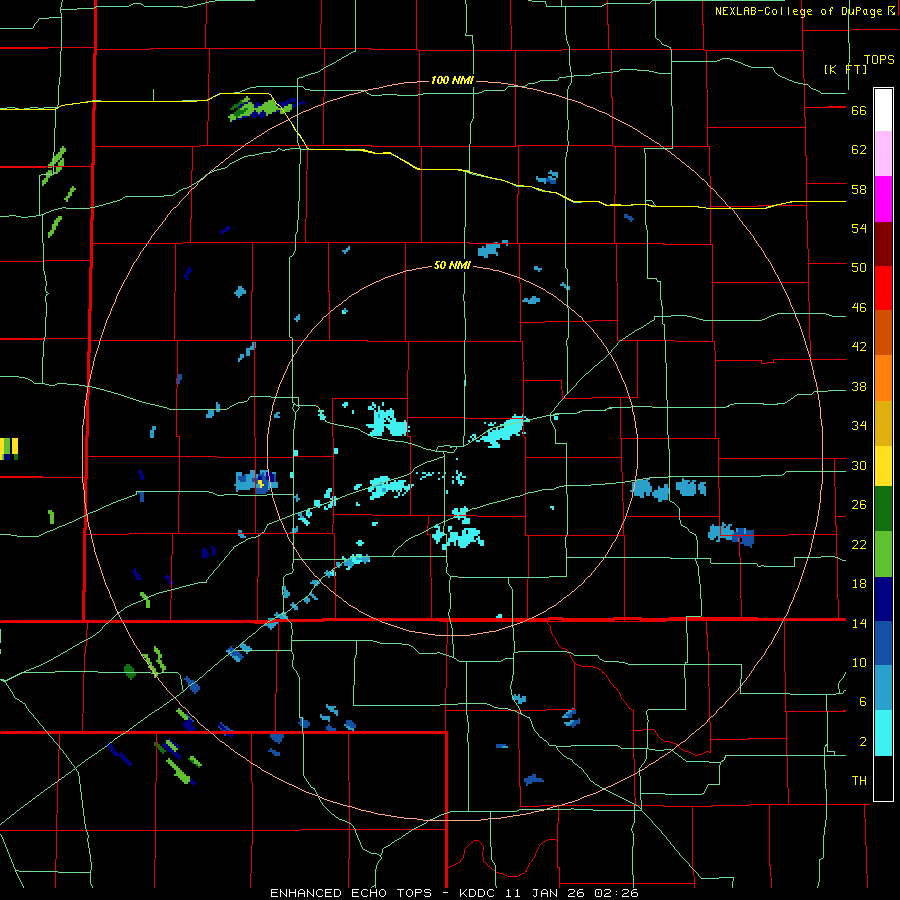Select the '62' legend value

[859, 150]
